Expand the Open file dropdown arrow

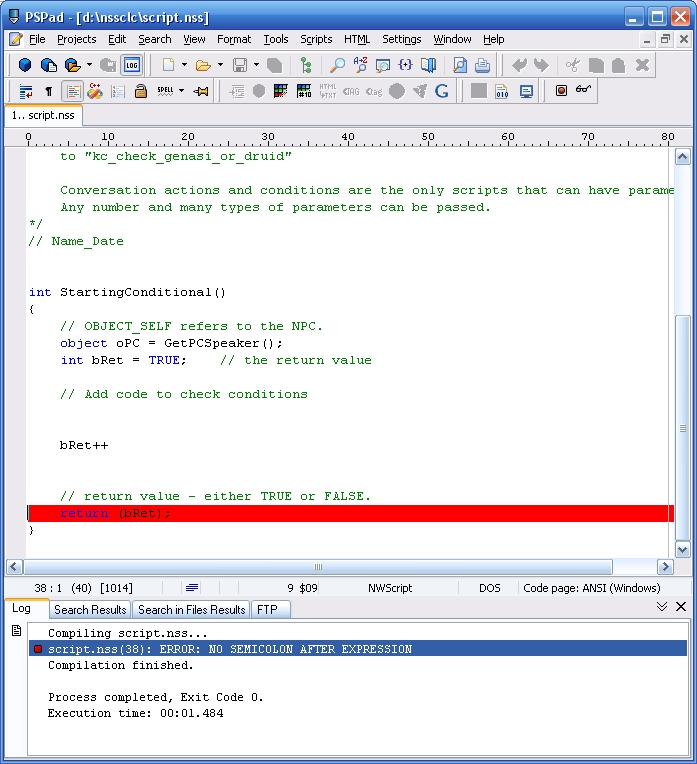(220, 65)
